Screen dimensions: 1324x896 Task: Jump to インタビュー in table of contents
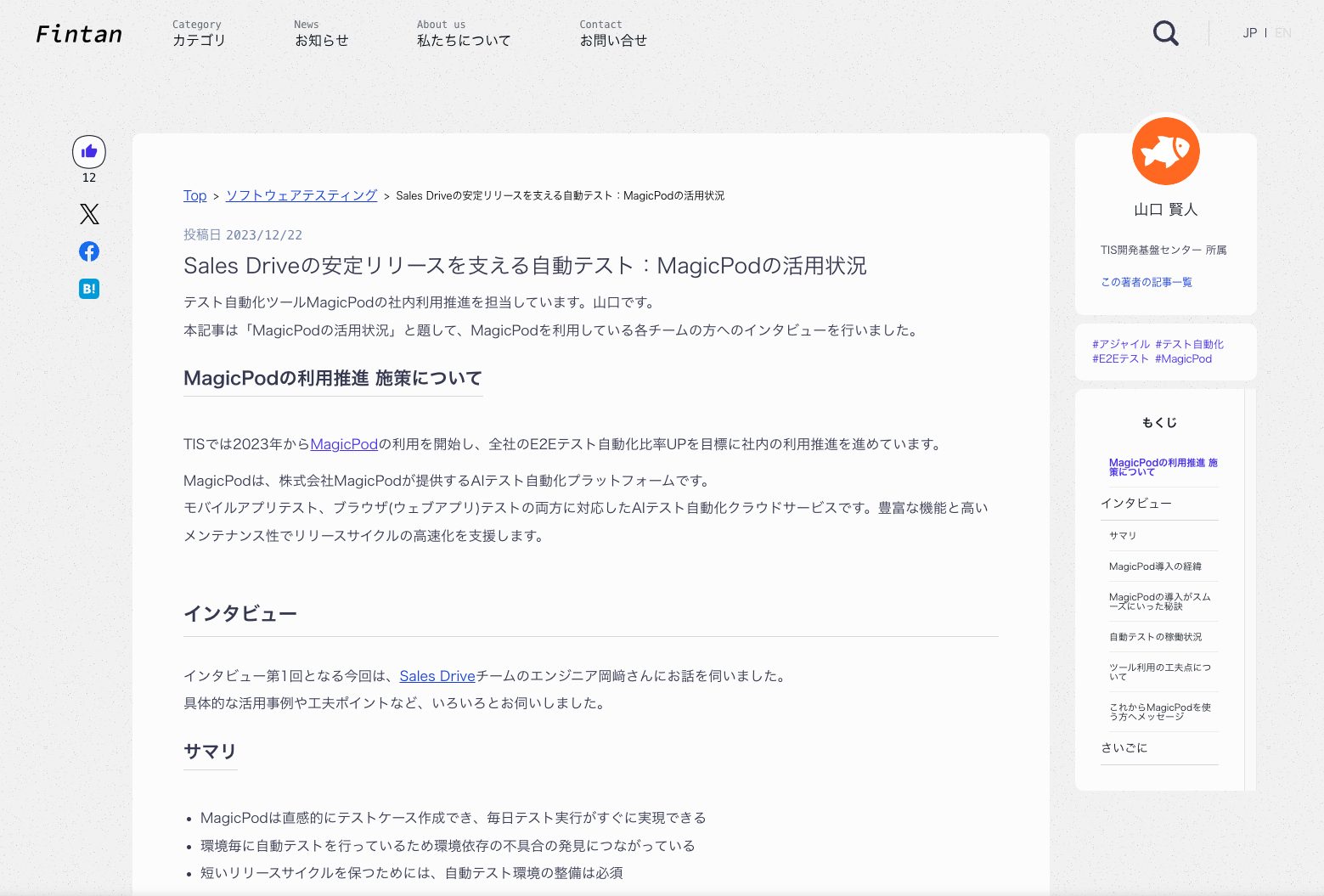pos(1135,504)
